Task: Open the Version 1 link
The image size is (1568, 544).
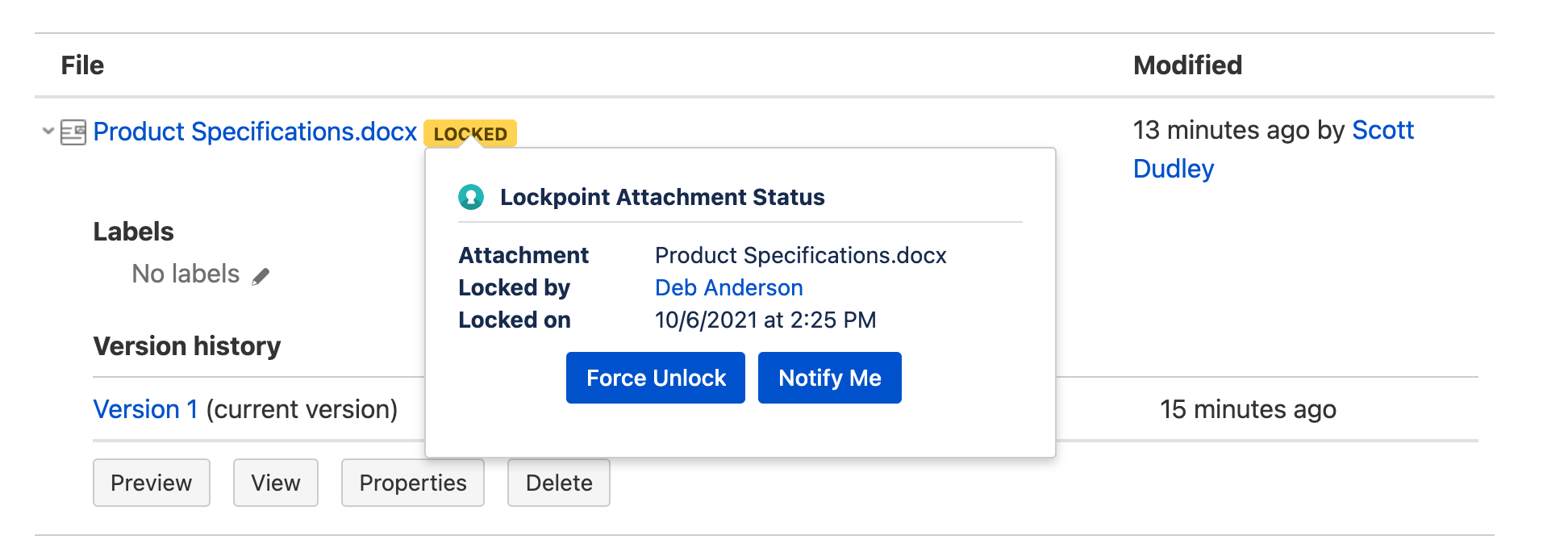Action: 145,409
